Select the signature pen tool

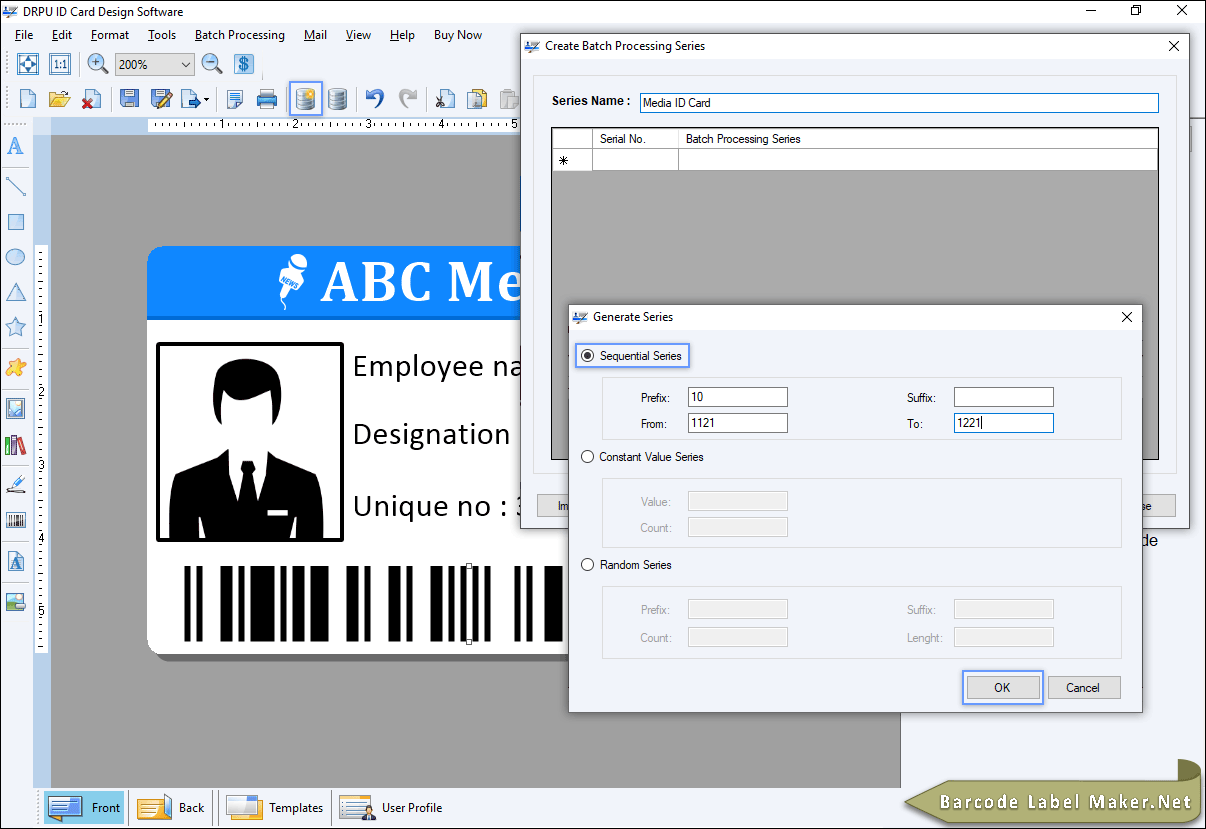16,484
